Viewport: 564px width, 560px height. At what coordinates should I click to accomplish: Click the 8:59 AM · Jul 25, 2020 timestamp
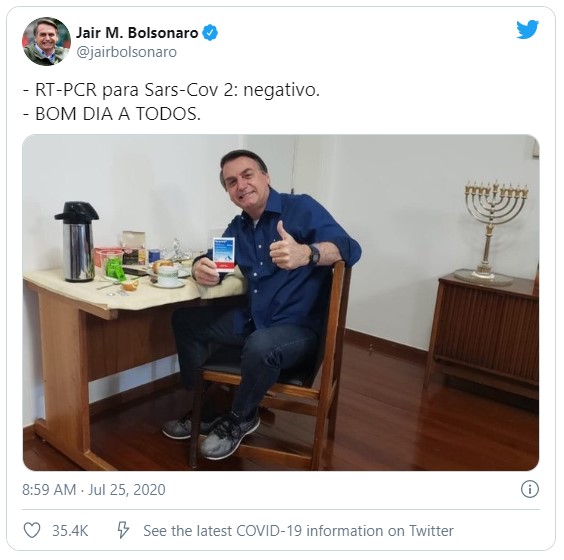tap(94, 490)
